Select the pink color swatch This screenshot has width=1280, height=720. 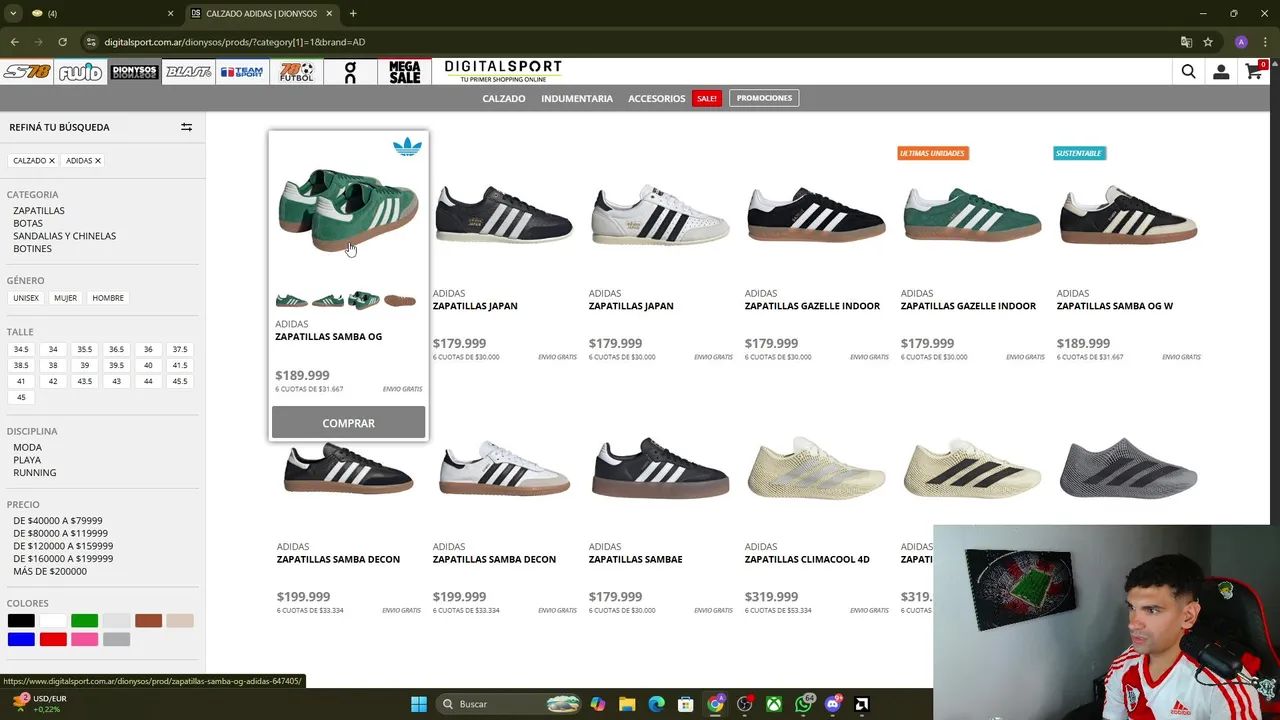(85, 639)
